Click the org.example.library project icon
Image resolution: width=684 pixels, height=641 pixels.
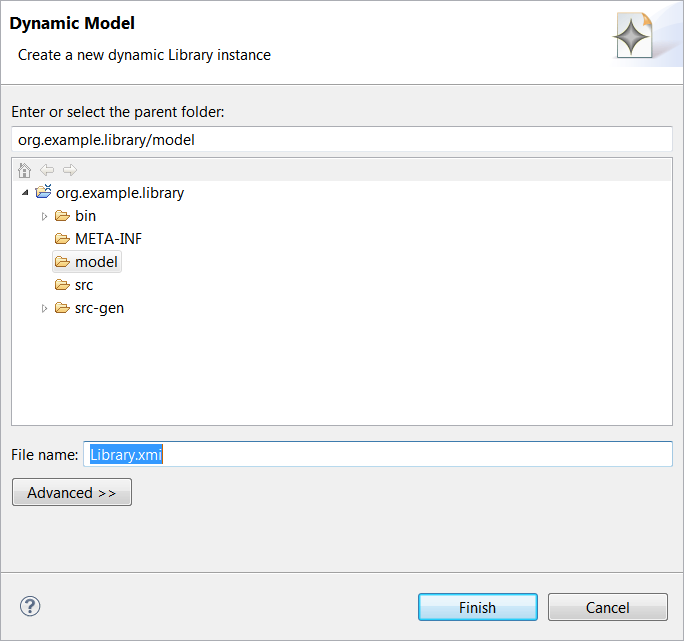(43, 193)
